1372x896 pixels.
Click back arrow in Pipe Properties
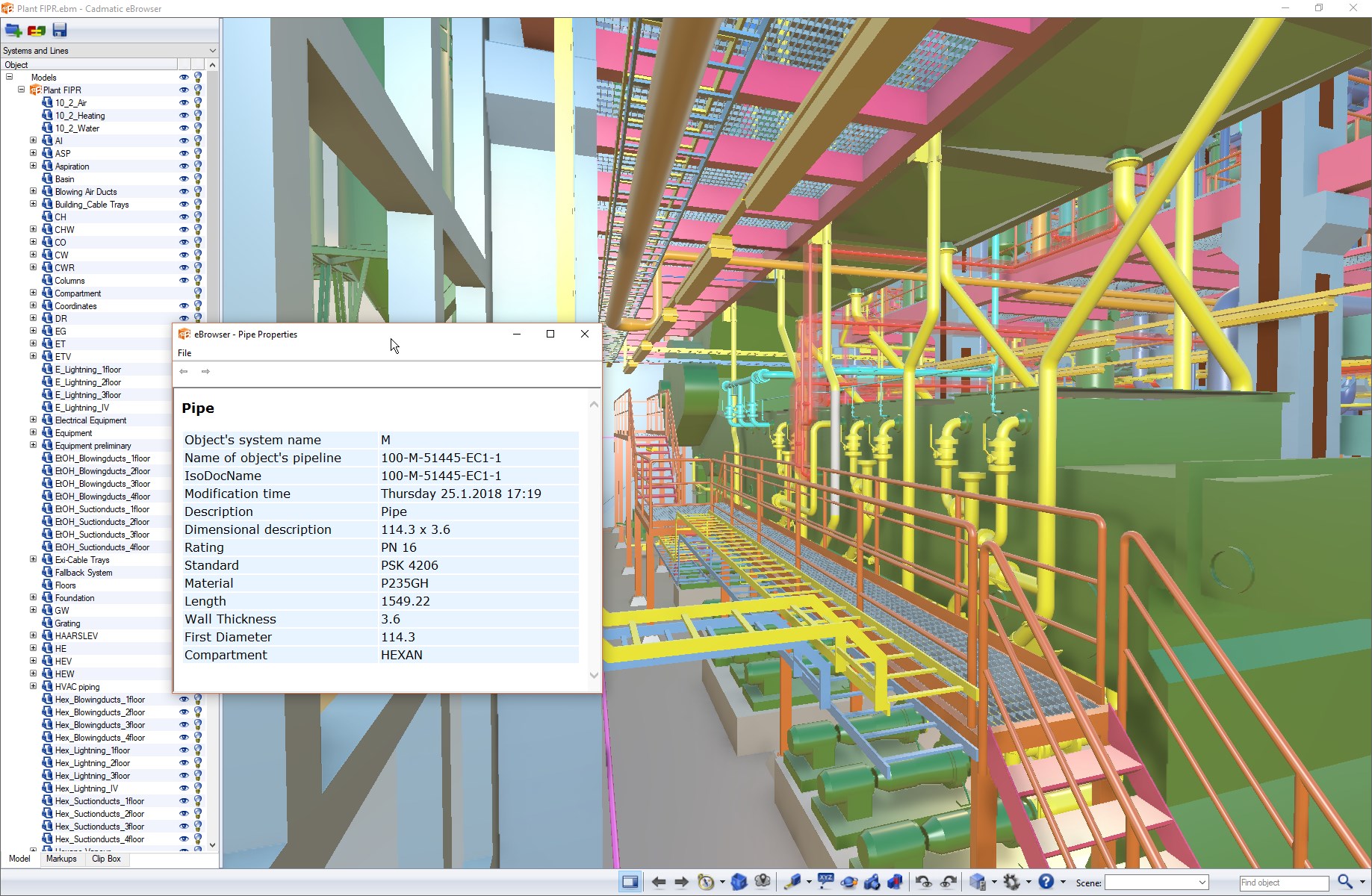click(x=184, y=371)
